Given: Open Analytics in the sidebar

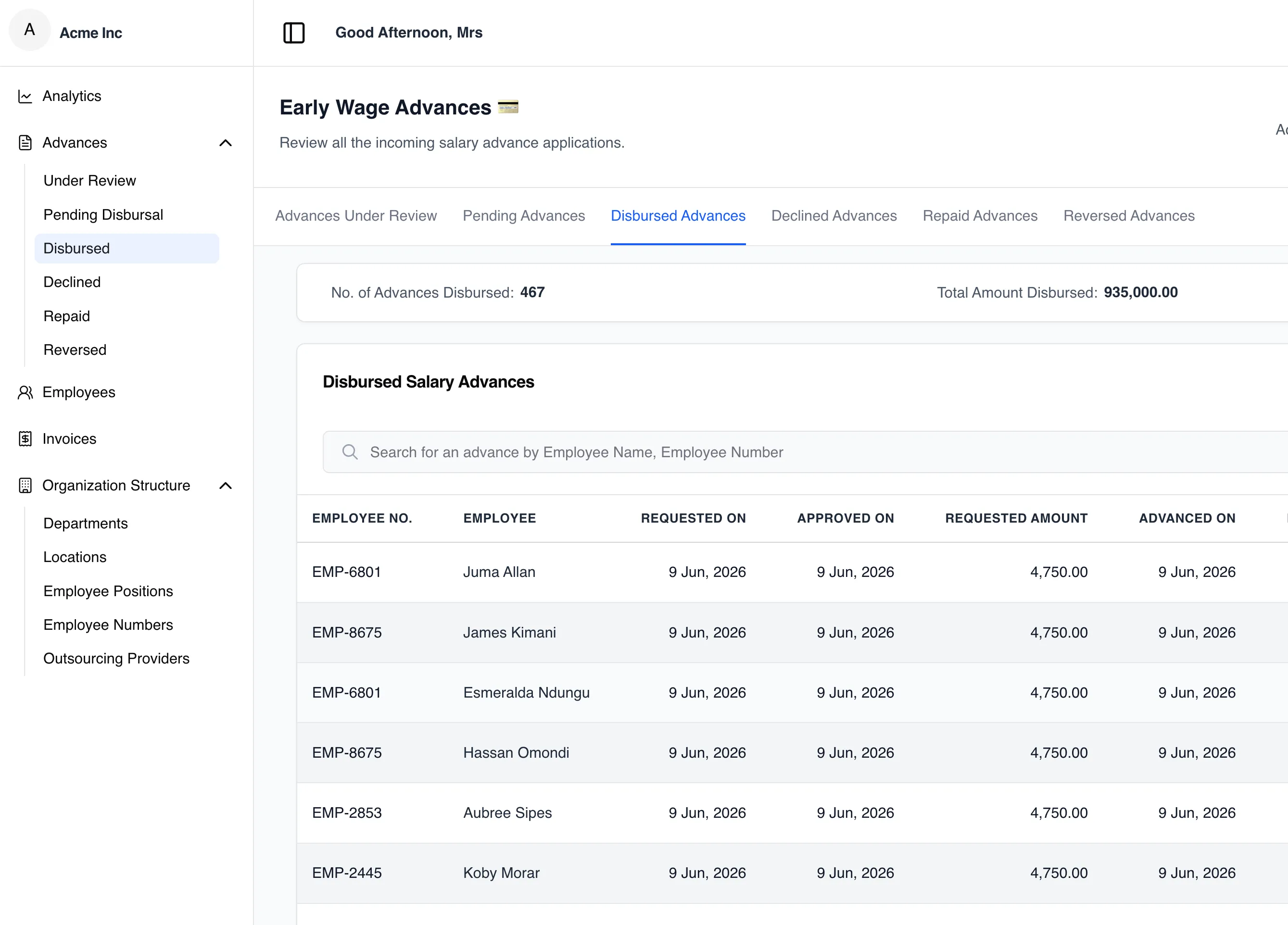Looking at the screenshot, I should coord(72,96).
